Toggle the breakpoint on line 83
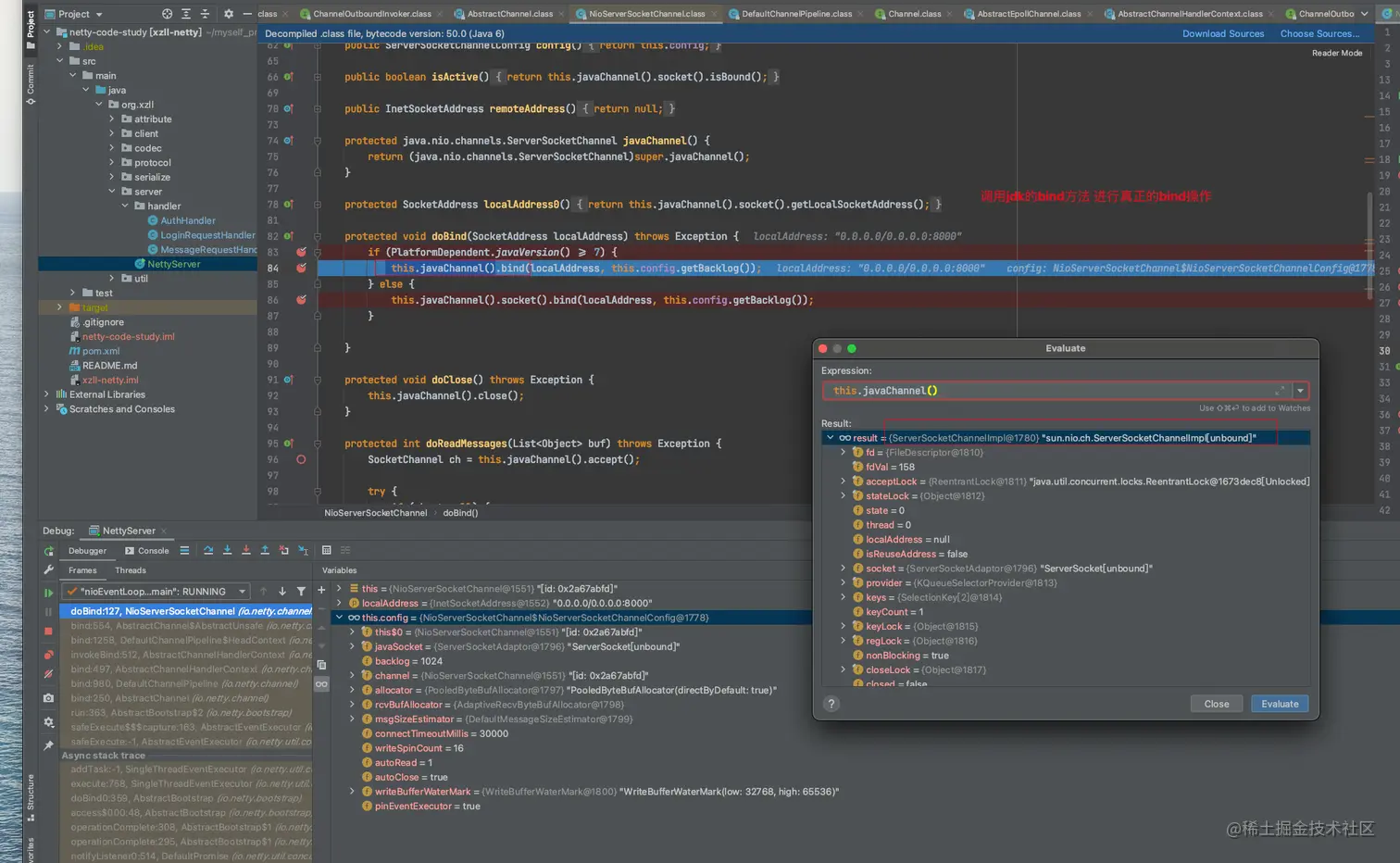This screenshot has width=1400, height=863. 301,252
